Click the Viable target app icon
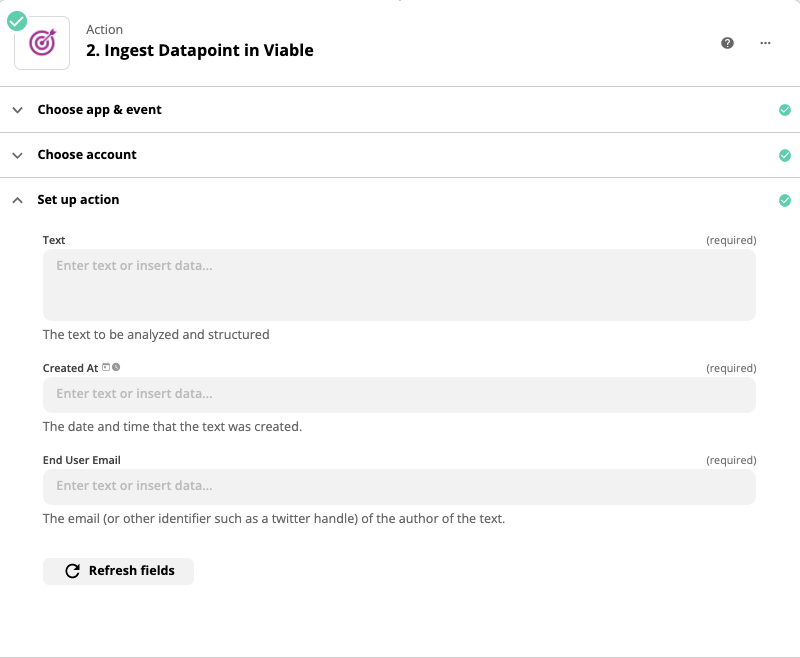This screenshot has height=658, width=800. (x=42, y=43)
